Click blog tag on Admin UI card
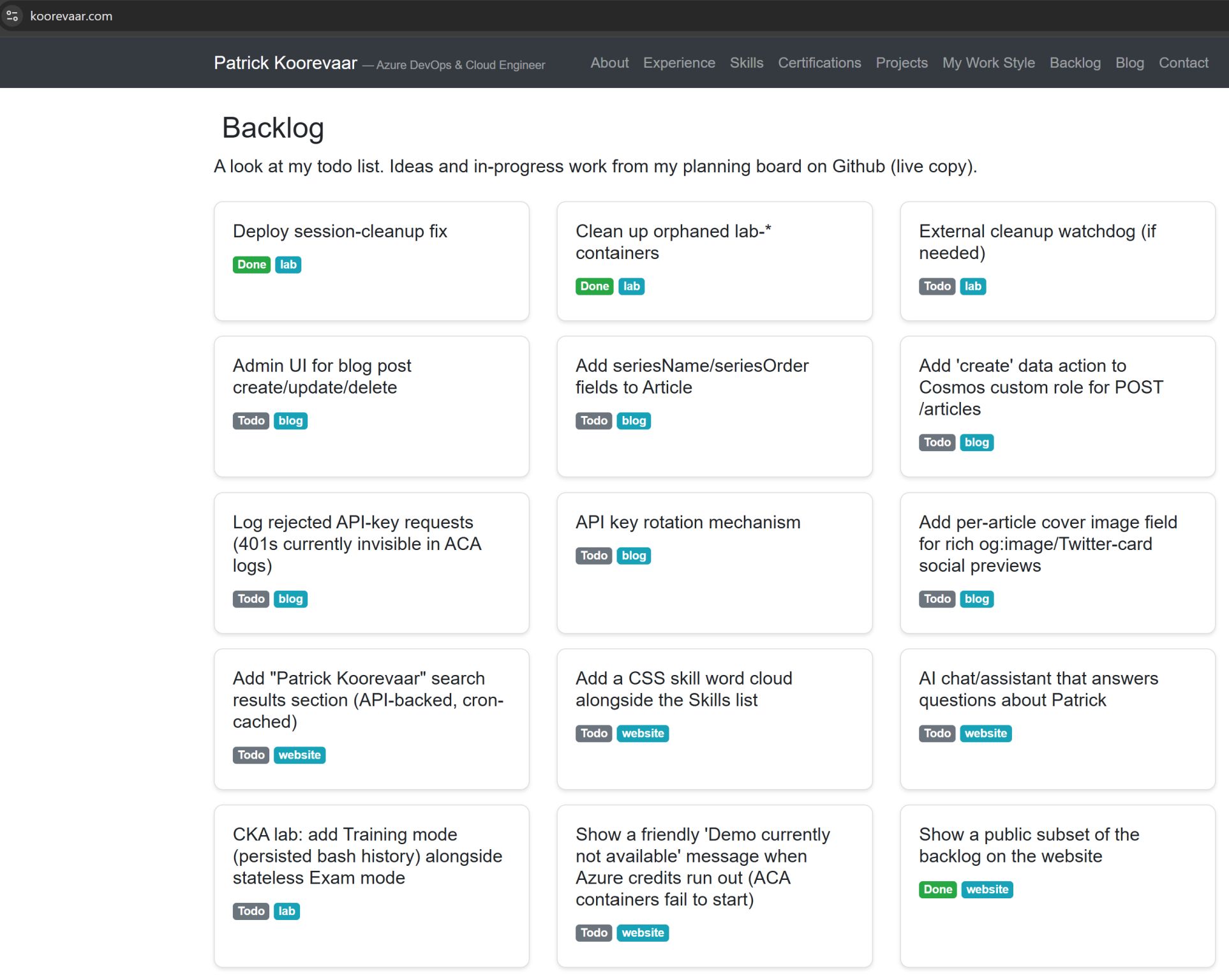Viewport: 1229px width, 980px height. [290, 421]
